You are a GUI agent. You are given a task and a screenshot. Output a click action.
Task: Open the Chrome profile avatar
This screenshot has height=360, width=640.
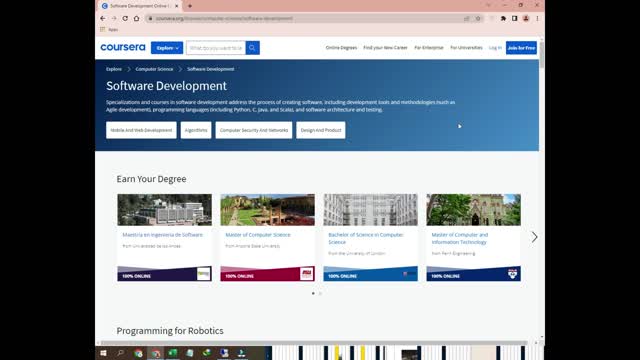pyautogui.click(x=526, y=18)
